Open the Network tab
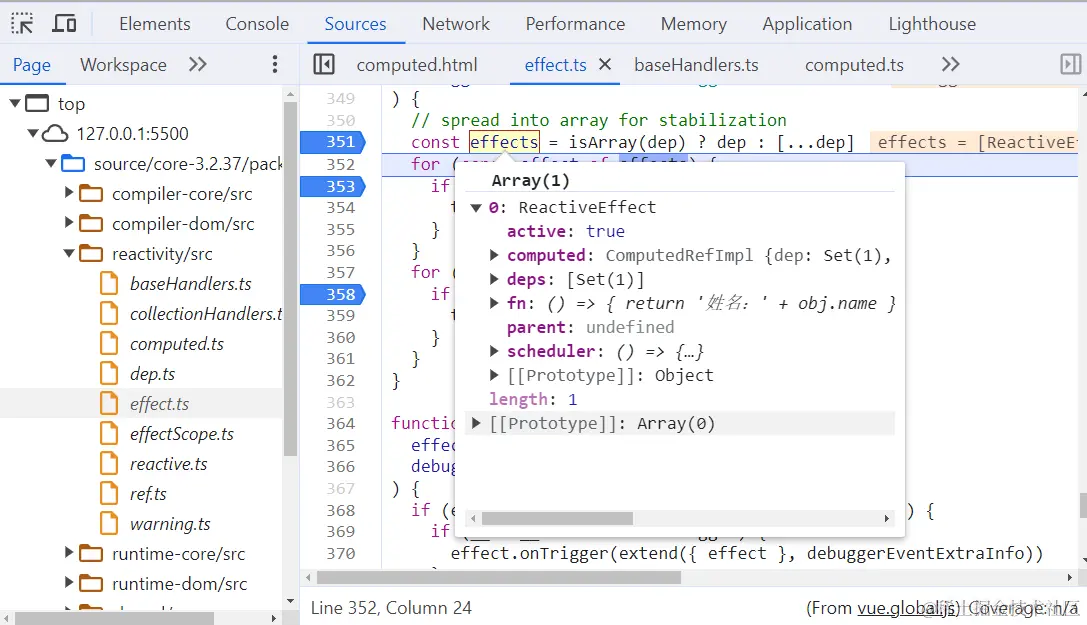The height and width of the screenshot is (625, 1087). 456,24
